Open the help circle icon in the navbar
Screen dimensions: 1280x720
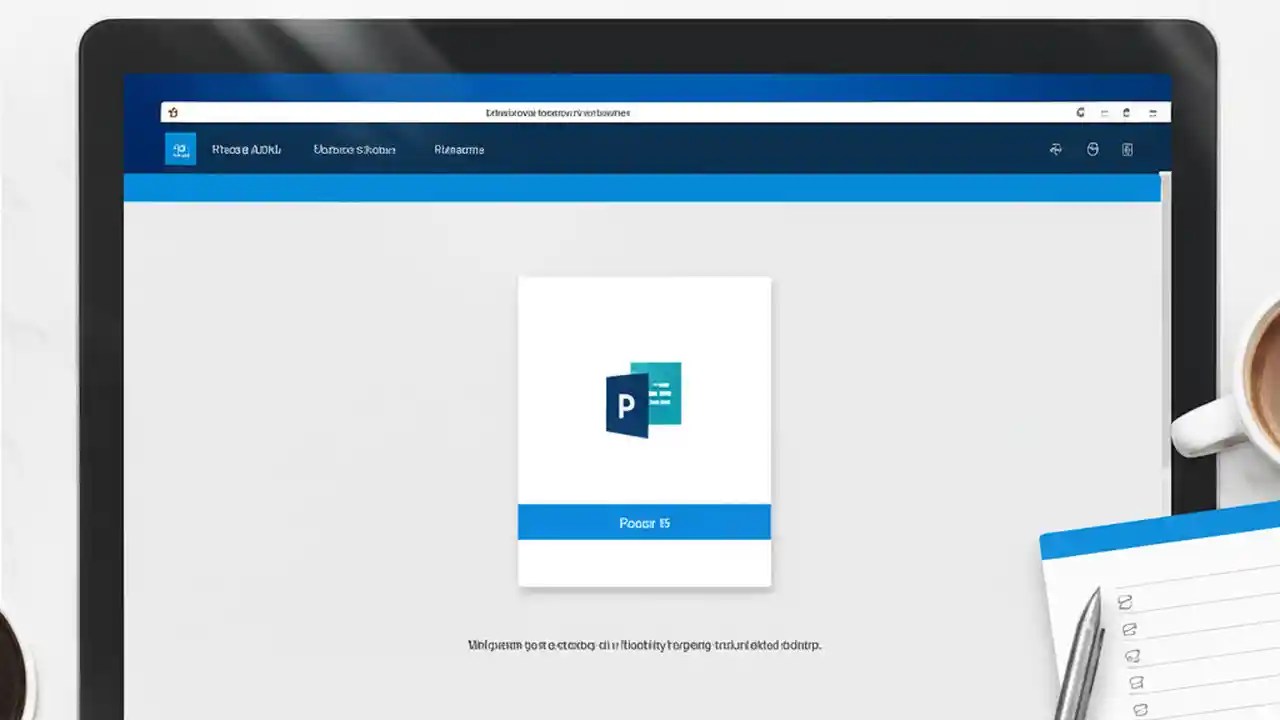(x=1092, y=149)
